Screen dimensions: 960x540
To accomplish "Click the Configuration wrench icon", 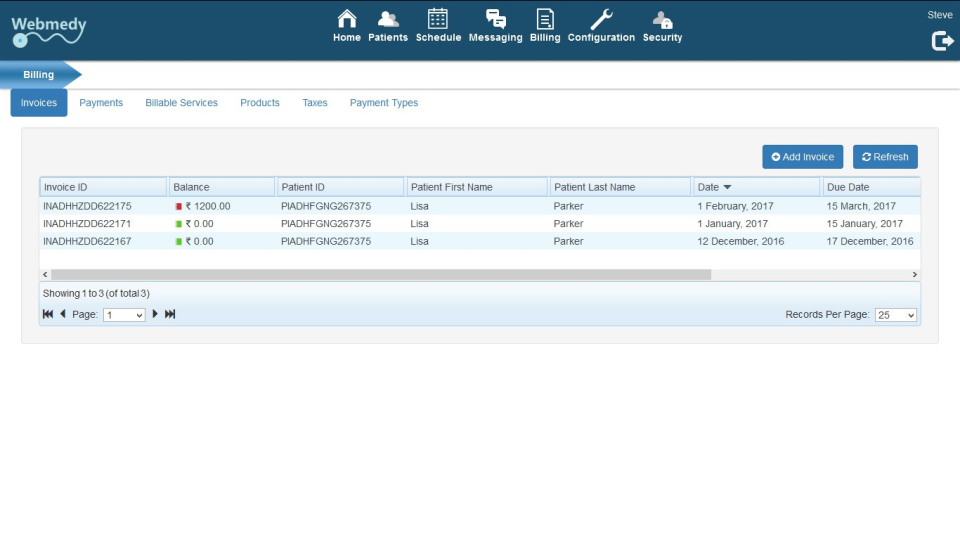I will pos(601,20).
